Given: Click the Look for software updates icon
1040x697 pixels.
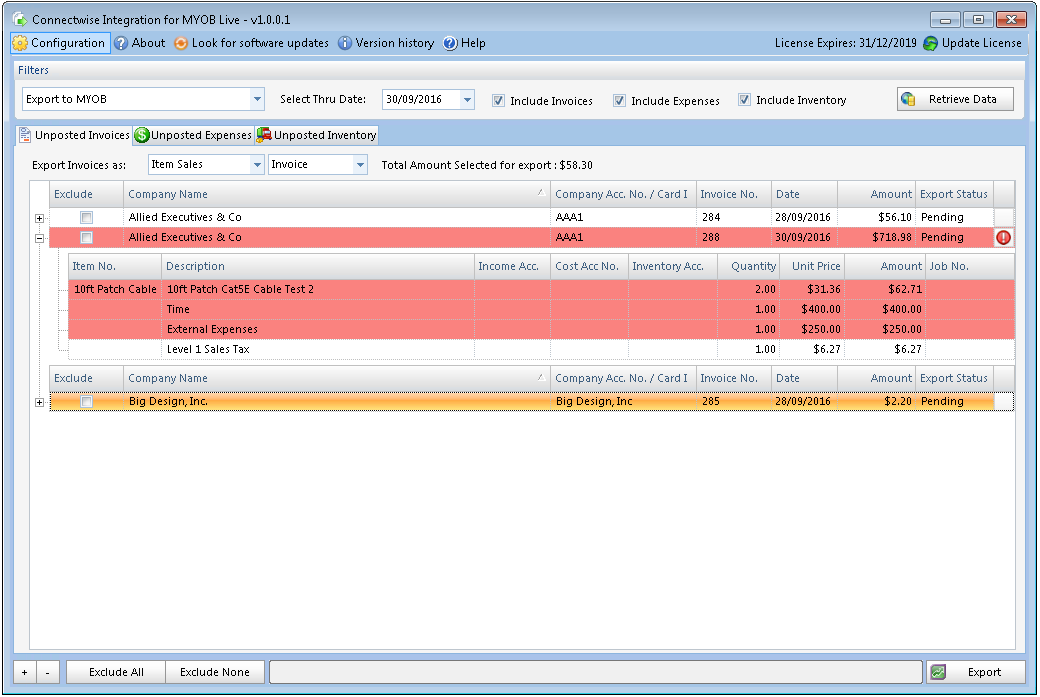Looking at the screenshot, I should [180, 43].
